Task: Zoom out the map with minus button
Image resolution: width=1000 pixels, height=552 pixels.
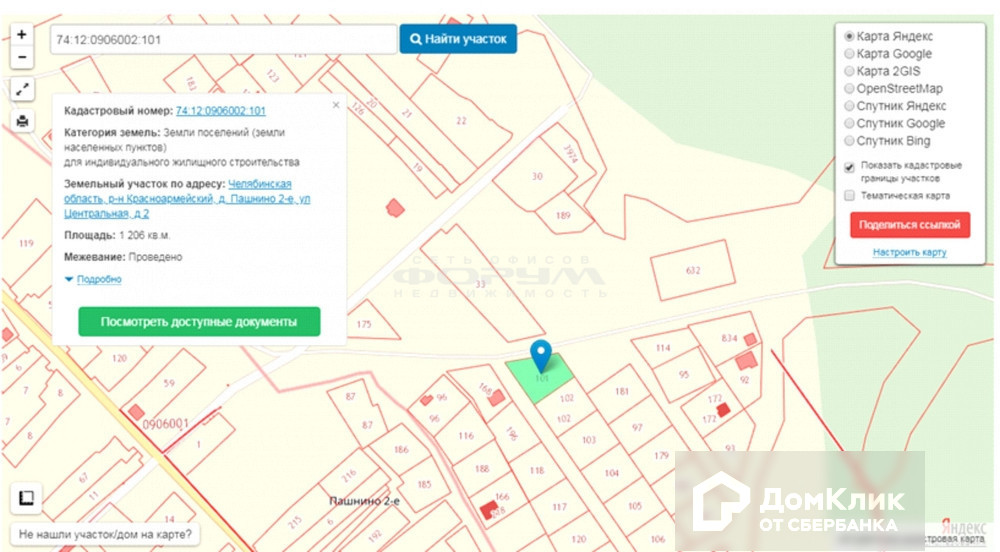Action: 22,57
